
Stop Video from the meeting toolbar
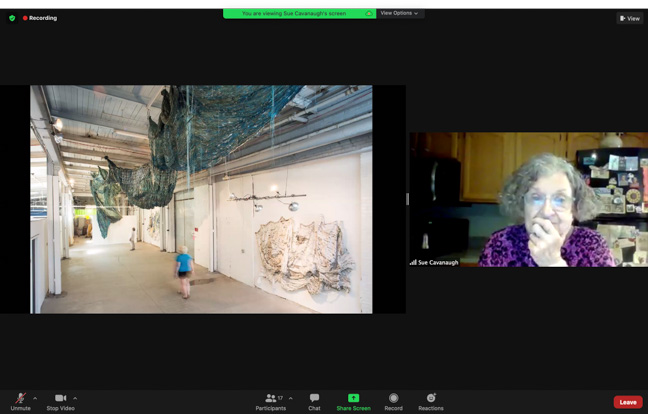tap(60, 400)
